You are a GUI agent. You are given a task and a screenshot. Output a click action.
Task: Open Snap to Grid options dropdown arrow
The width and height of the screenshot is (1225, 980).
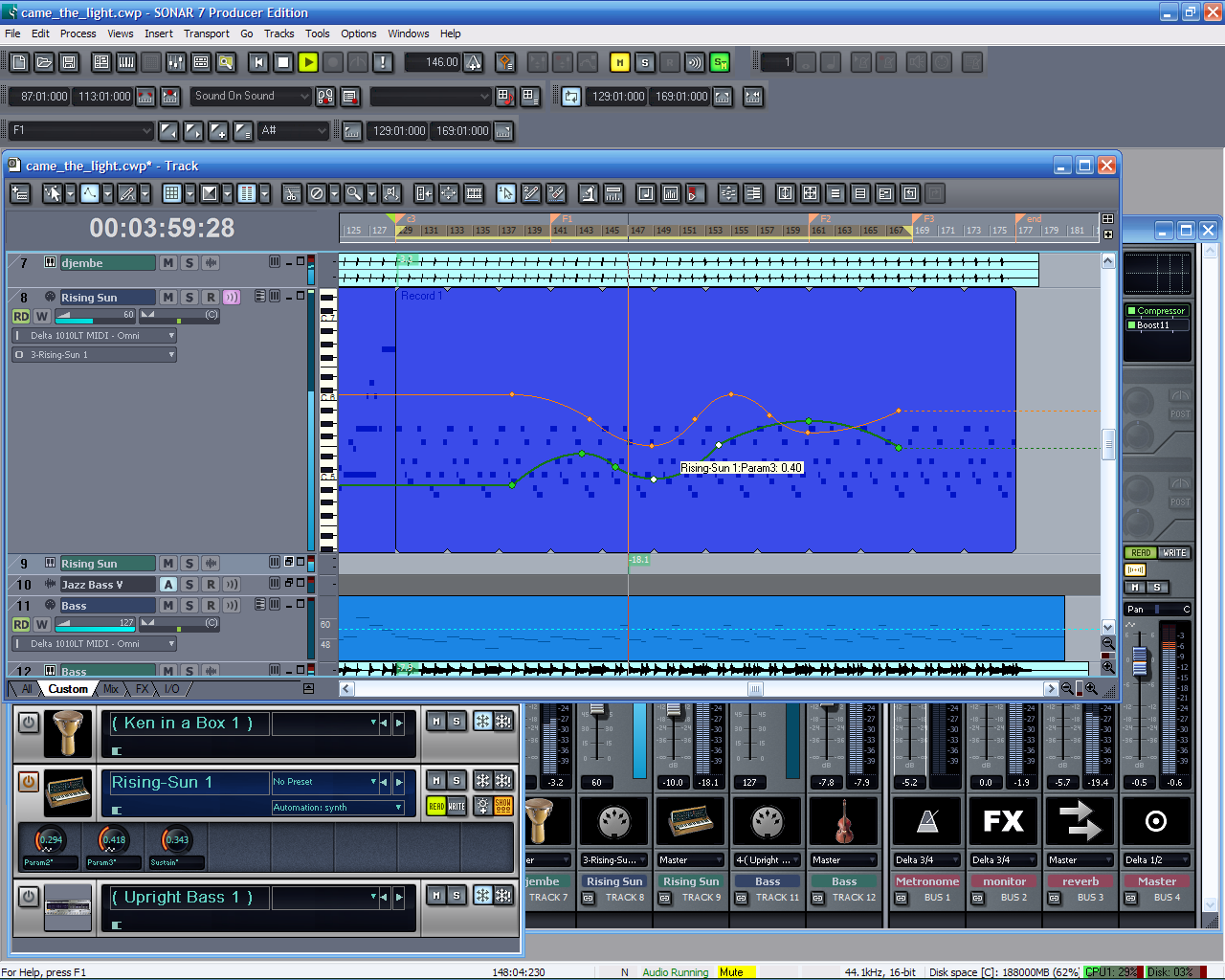pos(189,193)
